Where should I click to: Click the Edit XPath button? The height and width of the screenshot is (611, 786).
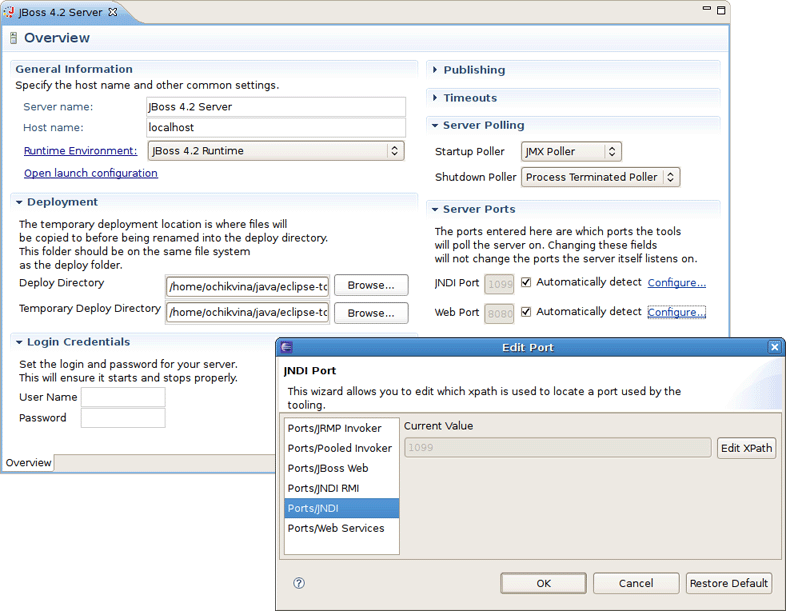(x=746, y=448)
